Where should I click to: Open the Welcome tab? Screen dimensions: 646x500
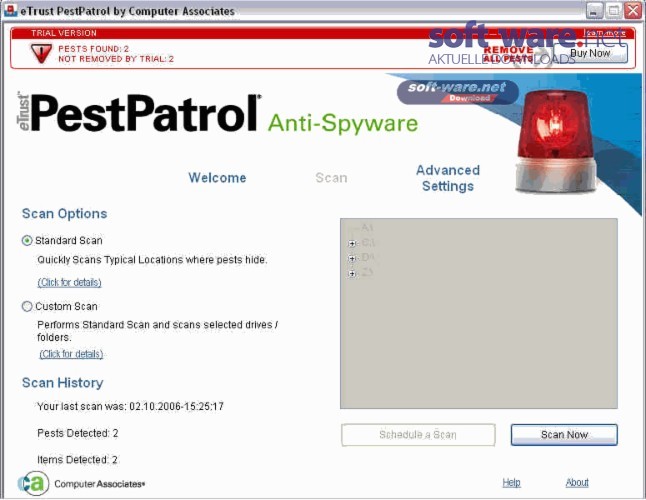(217, 178)
